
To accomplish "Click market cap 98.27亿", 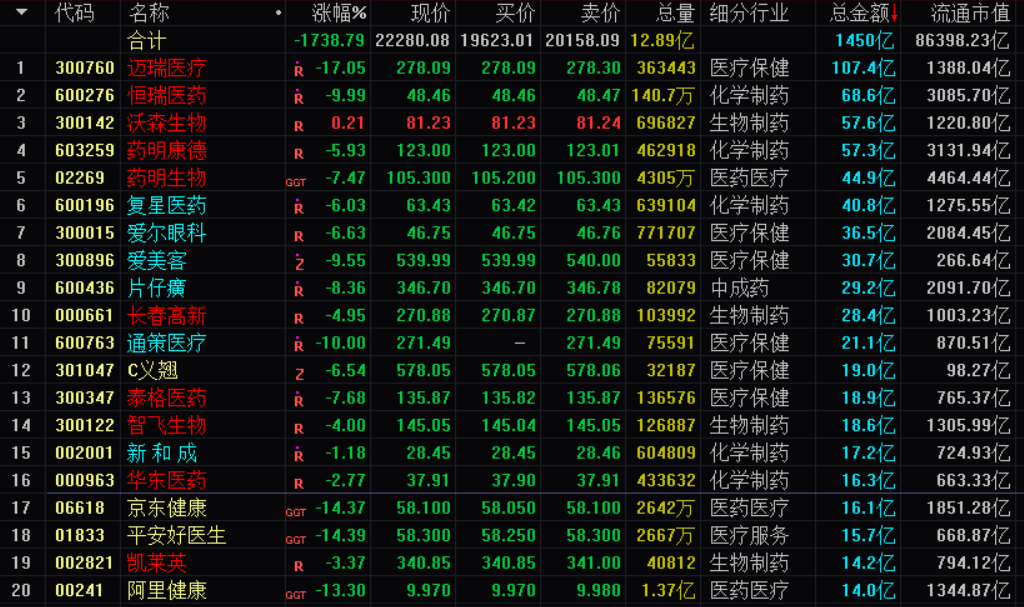I will pos(978,370).
